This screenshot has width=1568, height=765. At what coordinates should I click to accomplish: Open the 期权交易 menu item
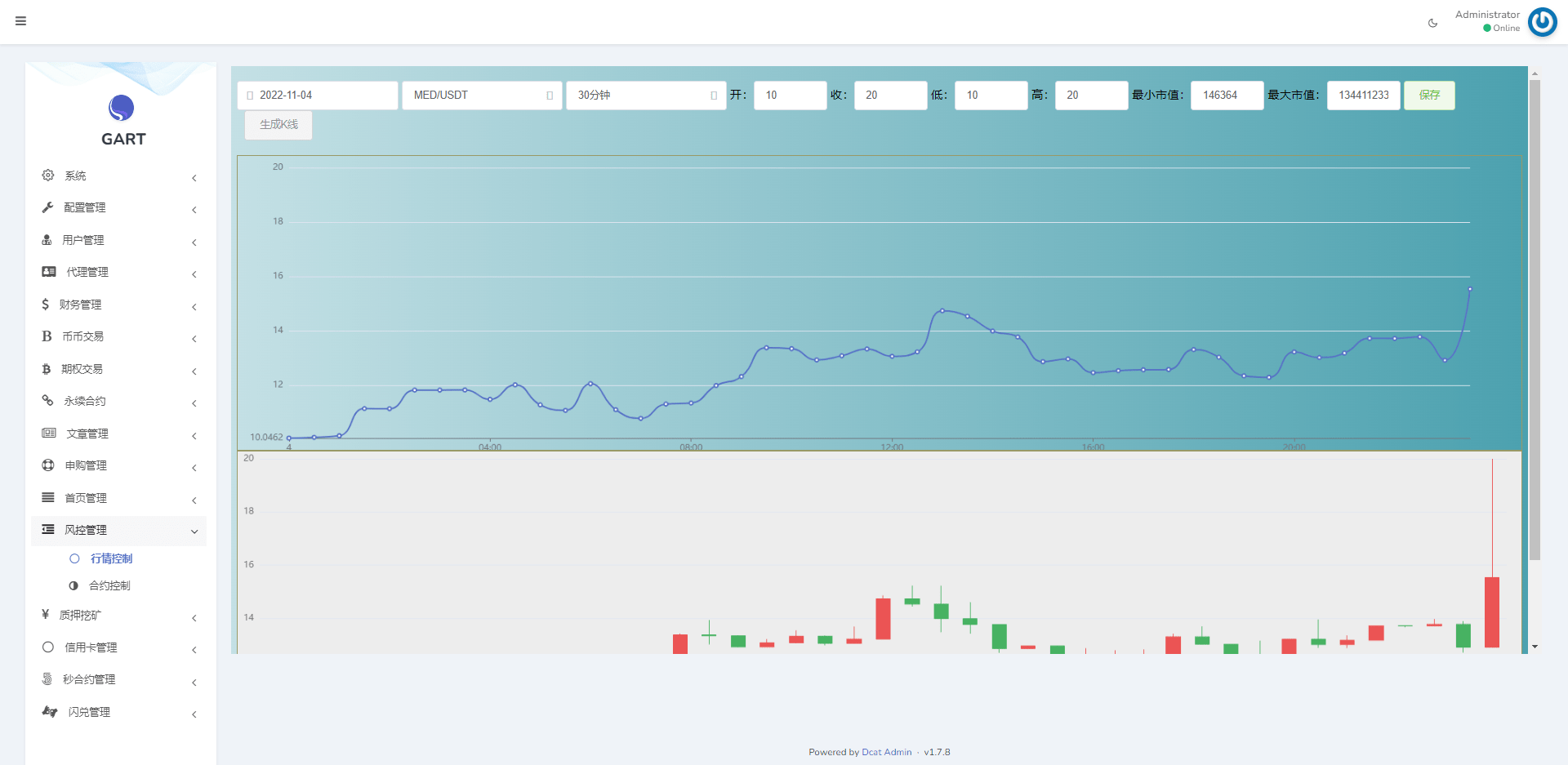coord(82,369)
